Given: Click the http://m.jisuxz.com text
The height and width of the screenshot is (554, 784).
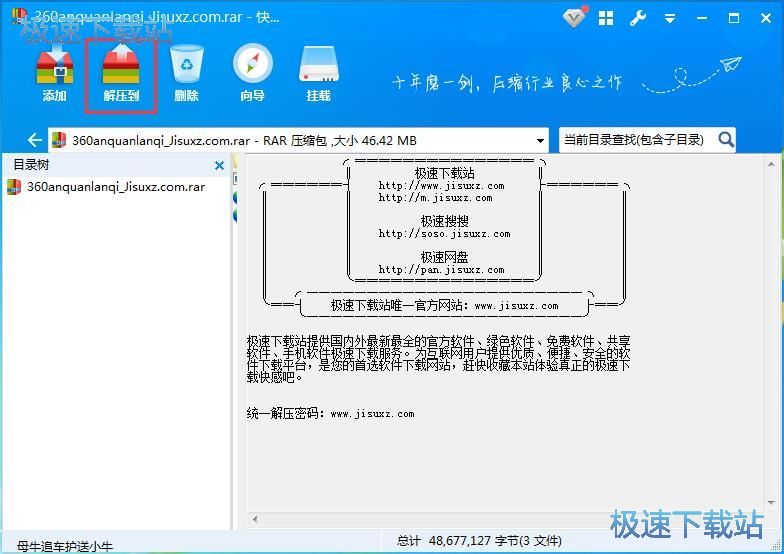Looking at the screenshot, I should click(x=436, y=198).
